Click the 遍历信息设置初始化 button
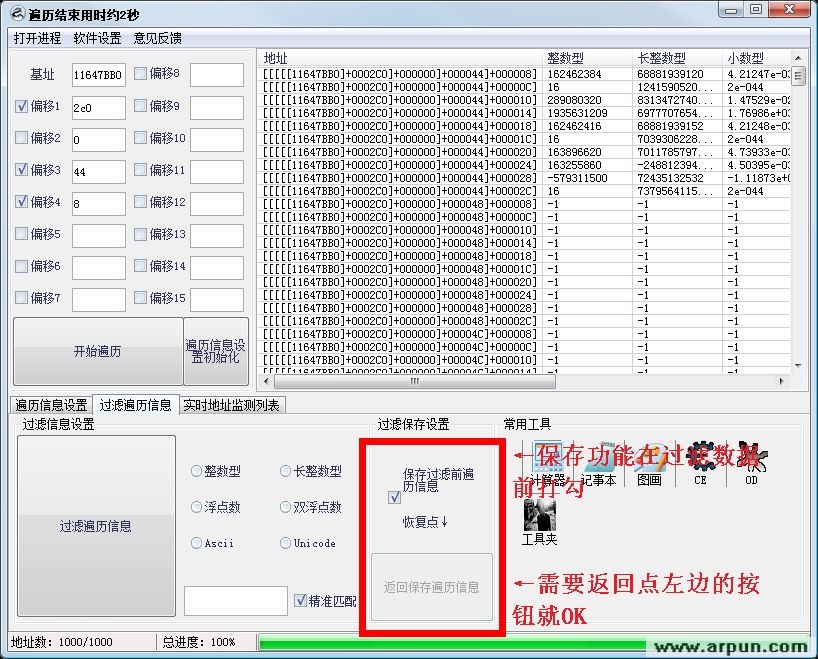Image resolution: width=818 pixels, height=659 pixels. click(x=216, y=352)
